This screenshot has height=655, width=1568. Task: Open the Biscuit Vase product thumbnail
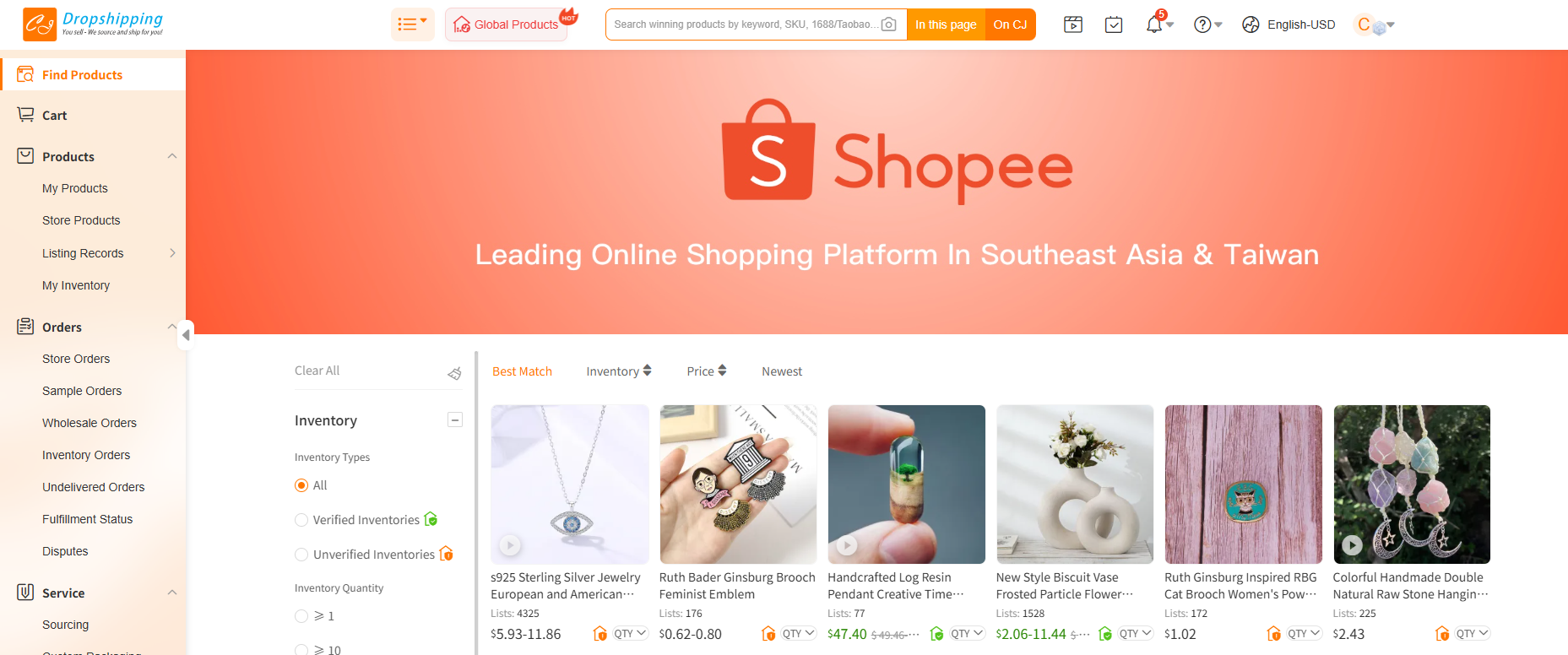click(x=1075, y=484)
